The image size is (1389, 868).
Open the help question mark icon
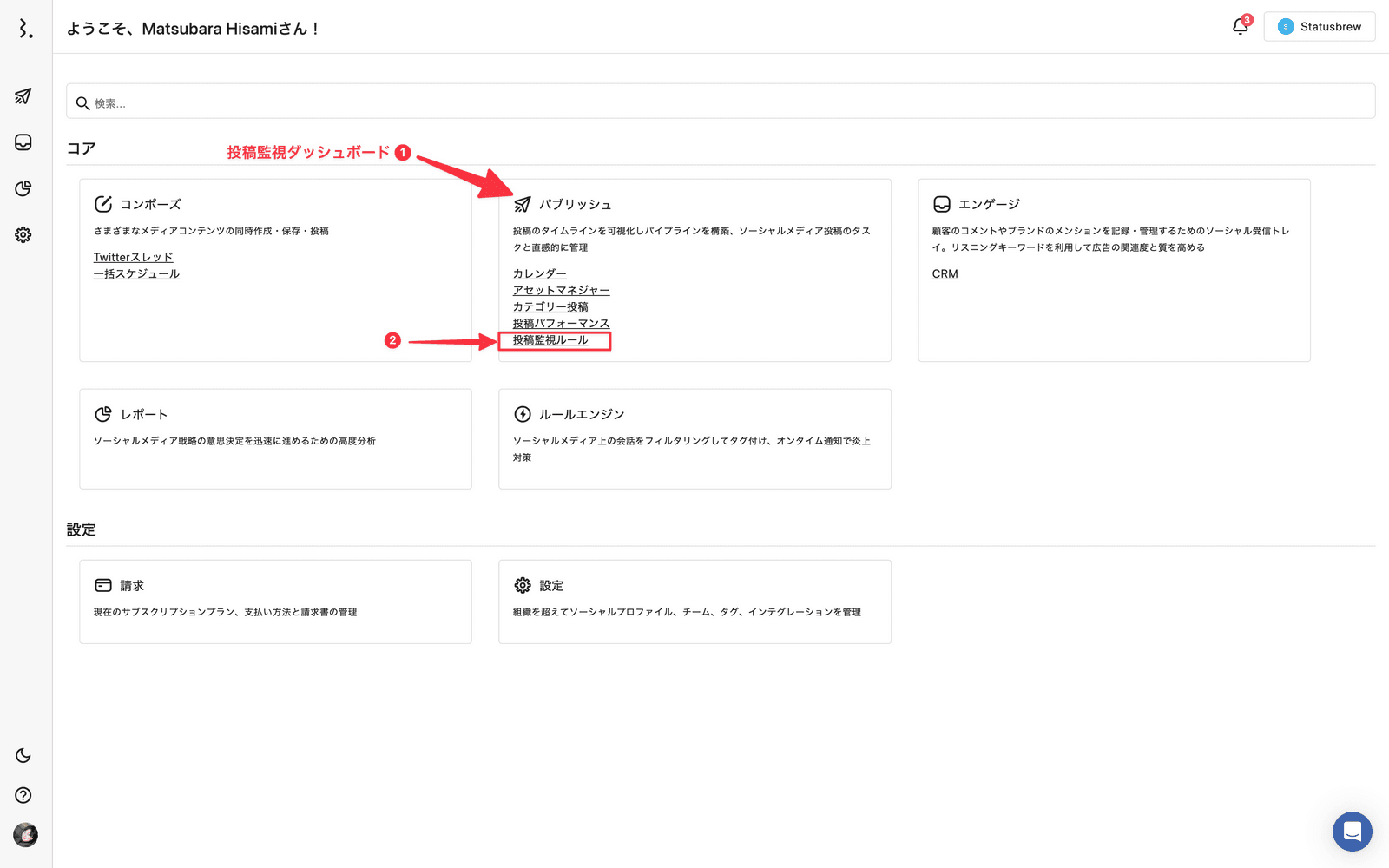click(23, 795)
